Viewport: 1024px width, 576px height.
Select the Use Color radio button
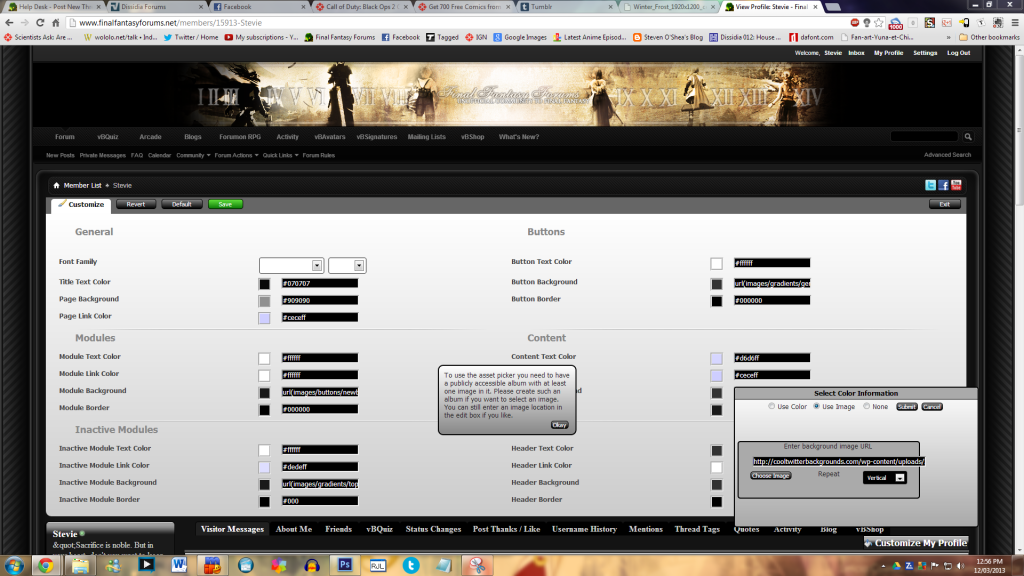click(x=771, y=406)
